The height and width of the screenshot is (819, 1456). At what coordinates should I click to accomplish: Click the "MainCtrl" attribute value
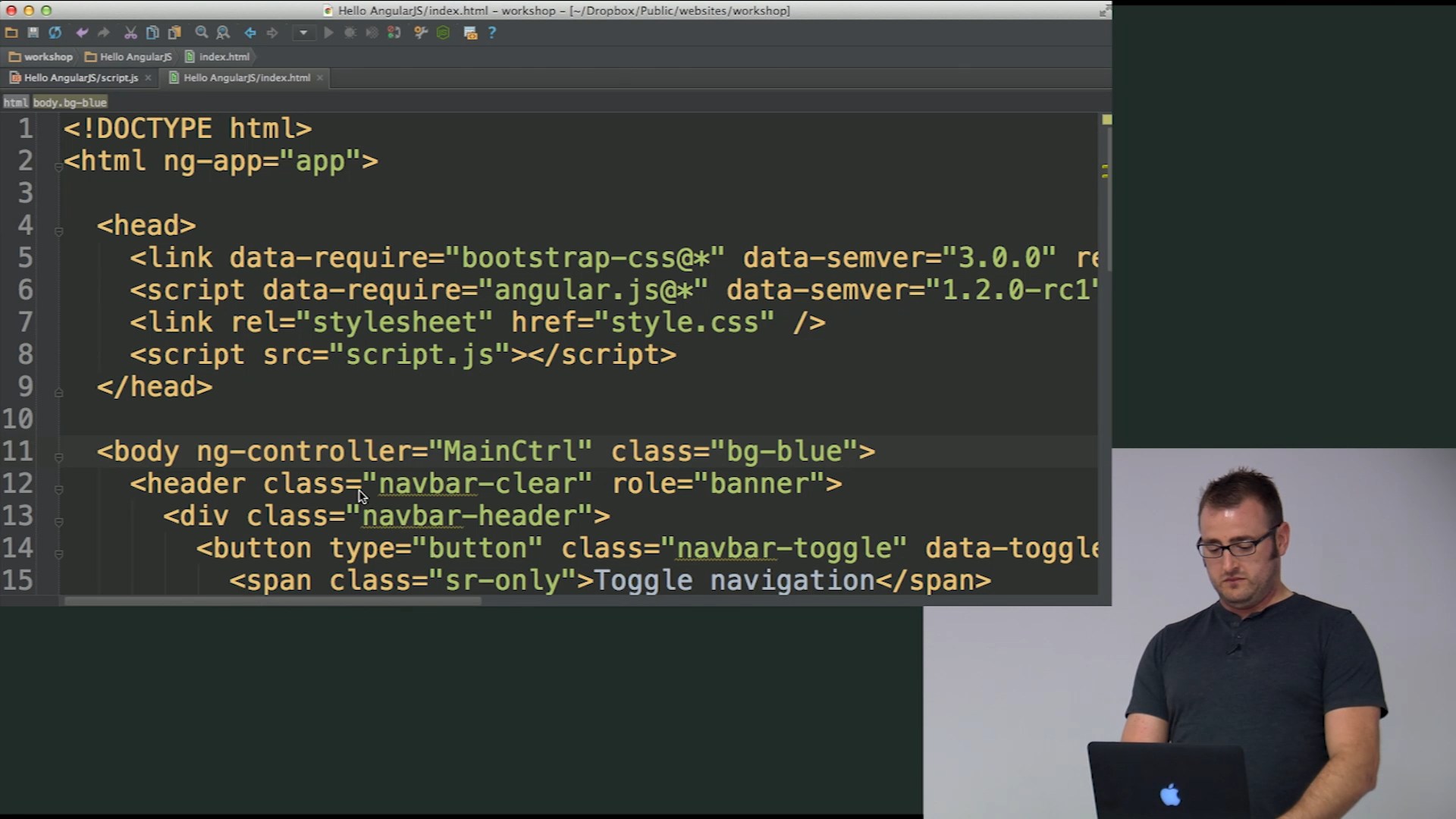(x=510, y=452)
